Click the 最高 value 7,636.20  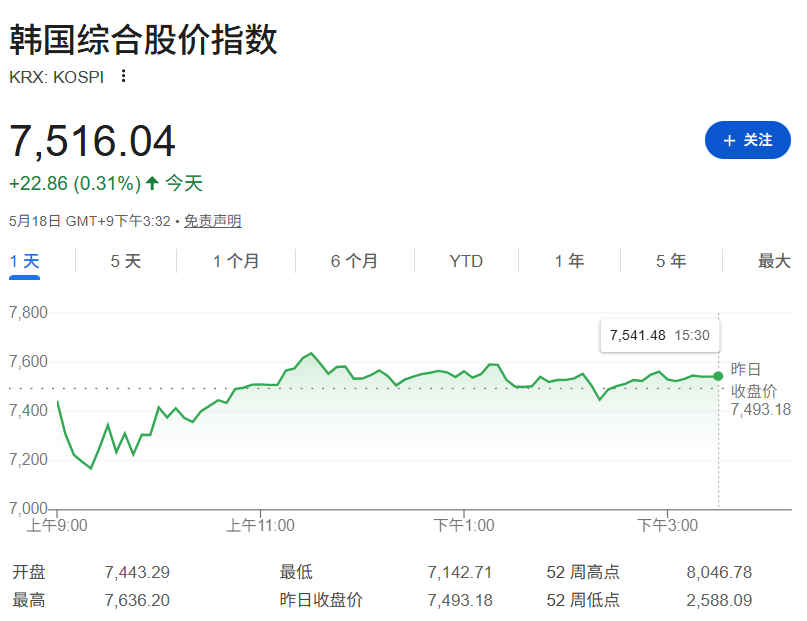pos(137,600)
